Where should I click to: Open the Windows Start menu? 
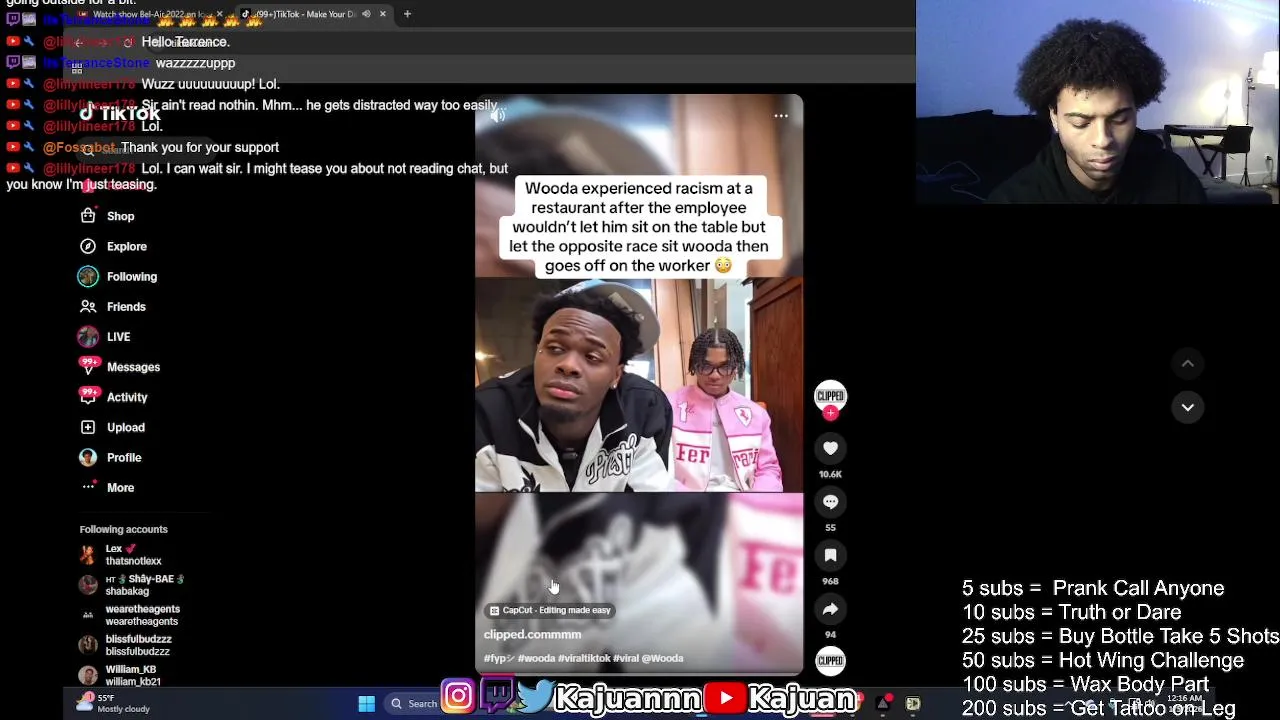pos(366,703)
